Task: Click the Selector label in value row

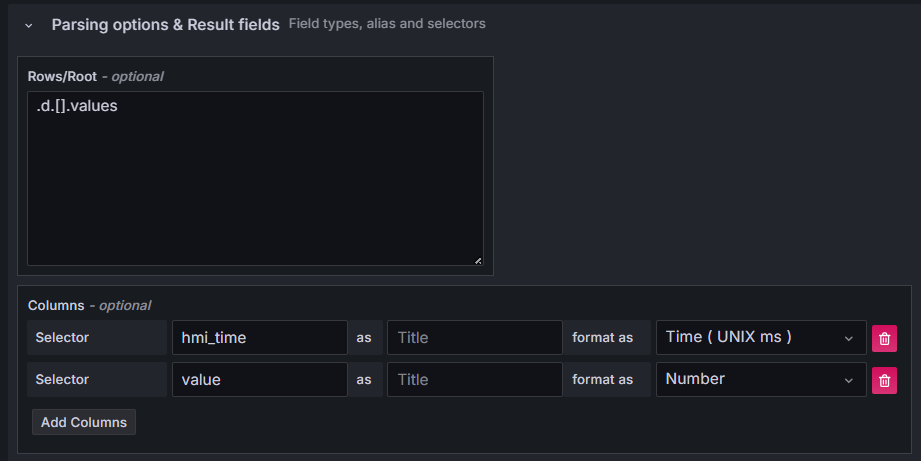Action: [x=62, y=380]
